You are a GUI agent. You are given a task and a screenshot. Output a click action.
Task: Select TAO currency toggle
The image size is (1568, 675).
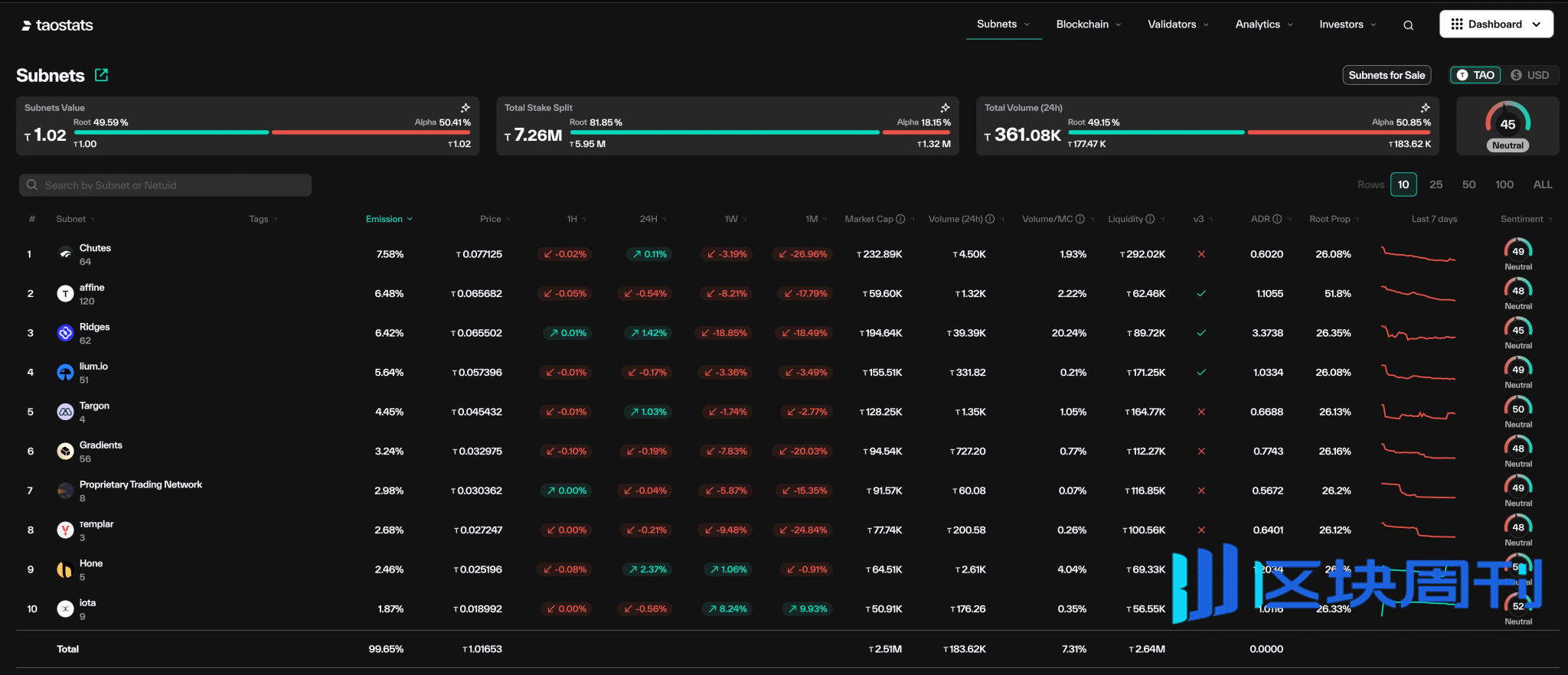click(1475, 75)
